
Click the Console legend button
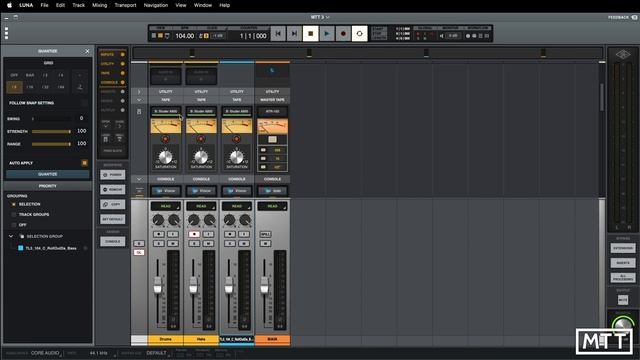click(x=113, y=242)
